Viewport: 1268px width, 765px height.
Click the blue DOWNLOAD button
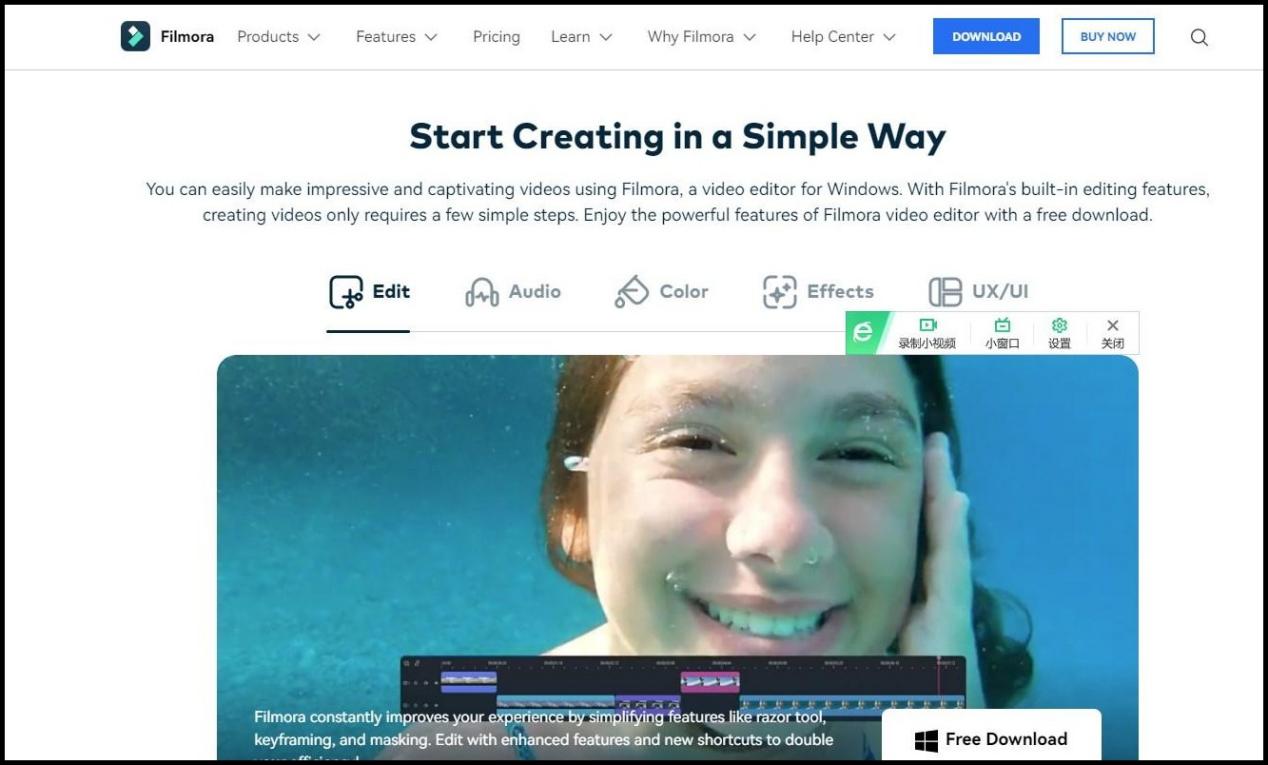pos(986,36)
